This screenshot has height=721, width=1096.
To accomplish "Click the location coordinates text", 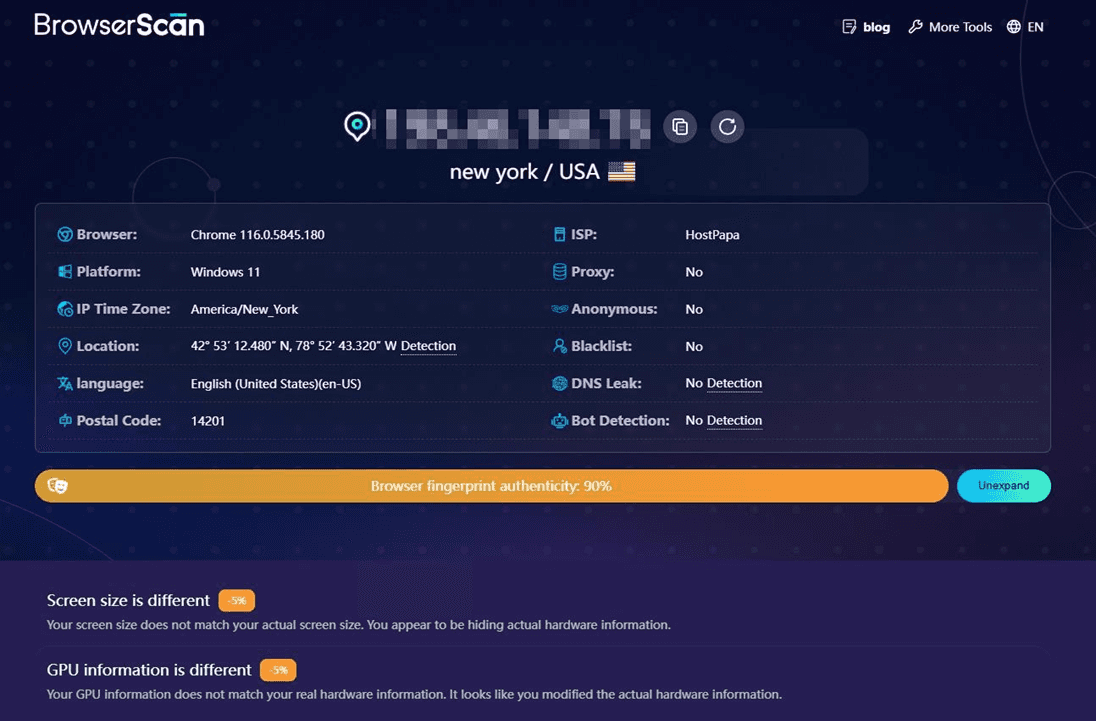I will pyautogui.click(x=294, y=346).
